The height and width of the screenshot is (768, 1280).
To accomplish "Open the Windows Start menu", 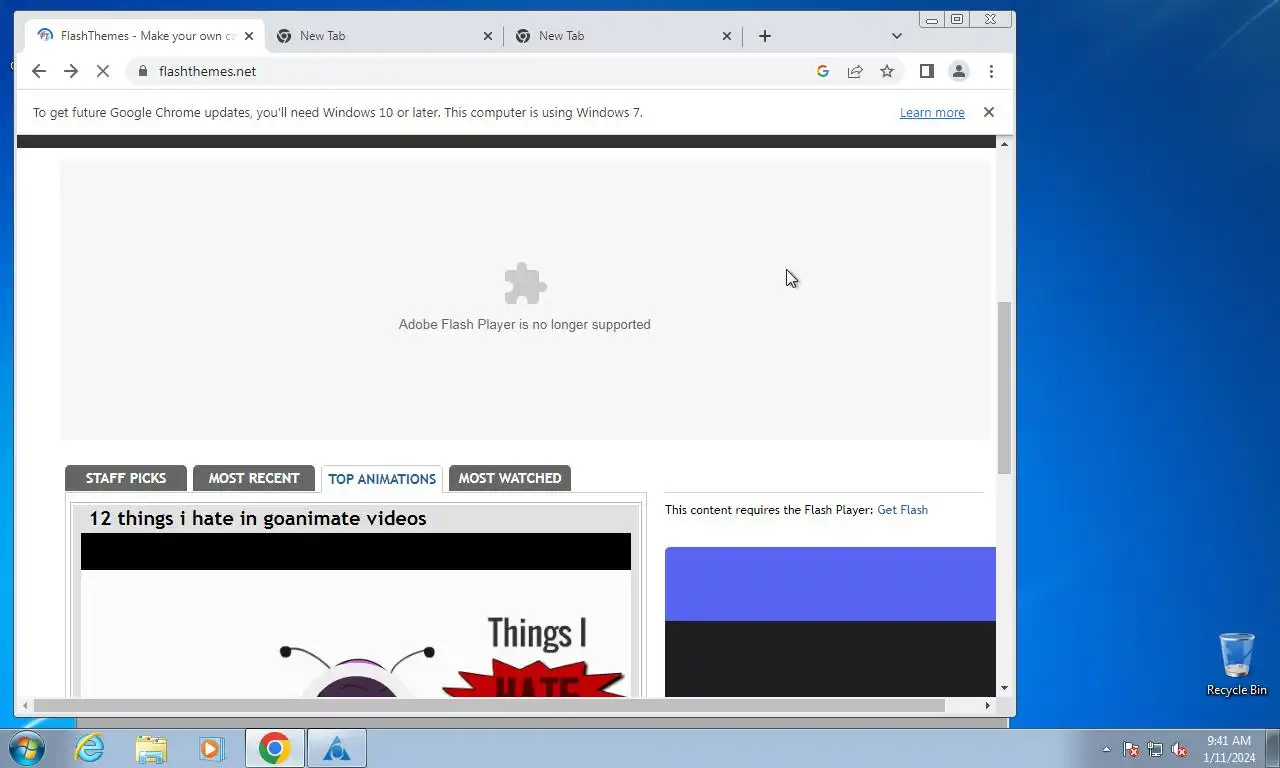I will (26, 748).
